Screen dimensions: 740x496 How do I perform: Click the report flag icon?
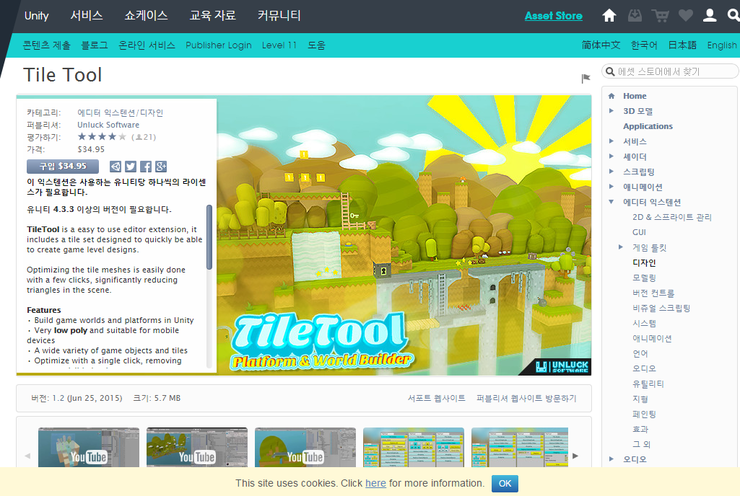tap(586, 78)
